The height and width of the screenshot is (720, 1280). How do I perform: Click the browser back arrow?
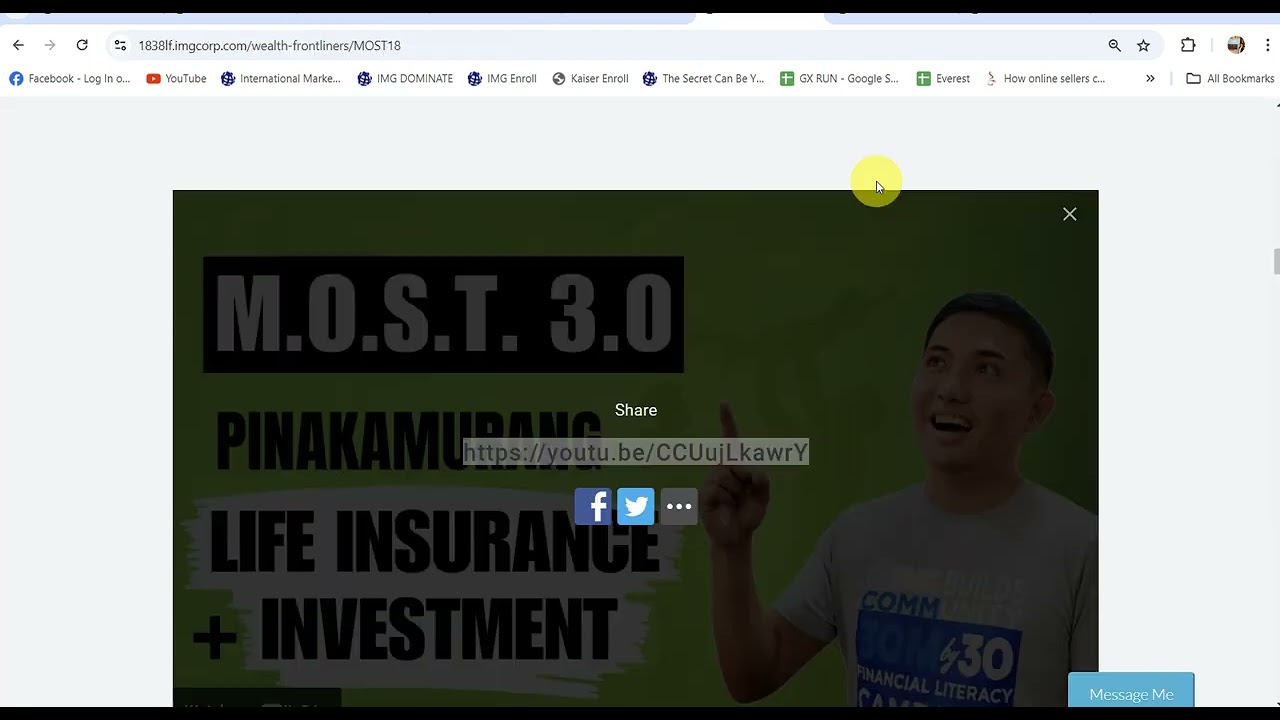[18, 45]
